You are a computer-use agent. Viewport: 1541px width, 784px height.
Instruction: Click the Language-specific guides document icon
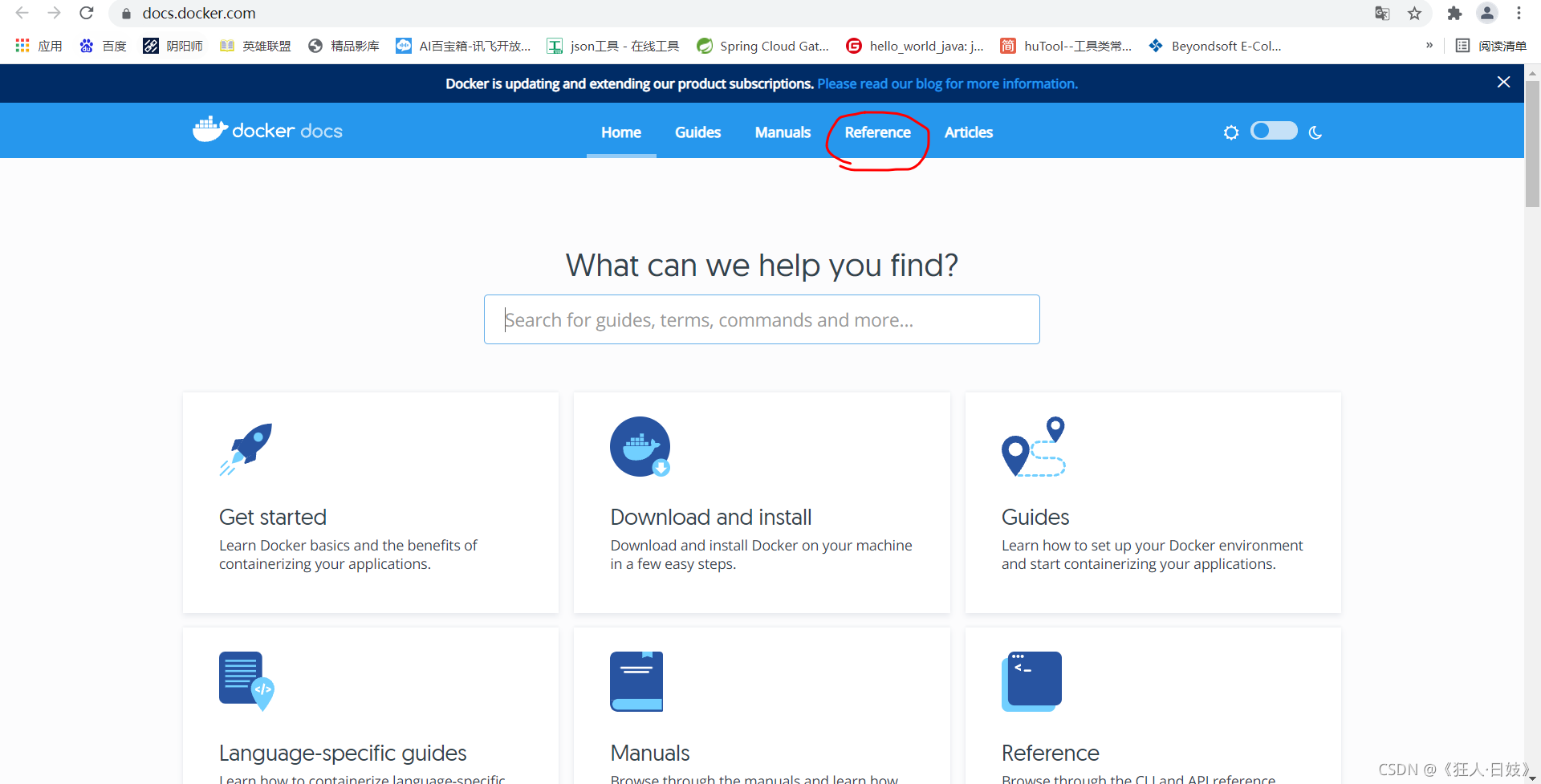click(x=247, y=680)
